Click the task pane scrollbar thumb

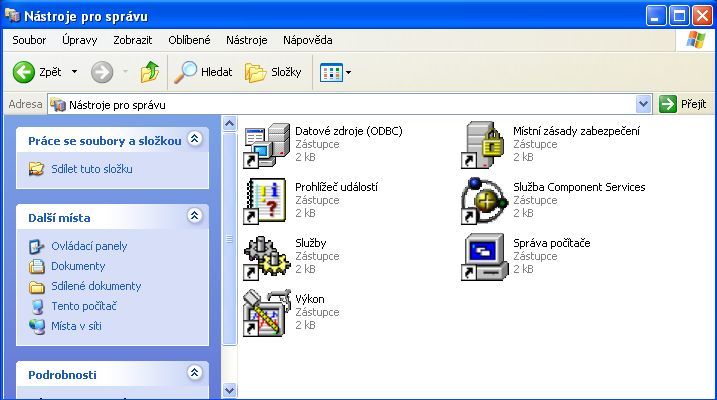click(229, 239)
